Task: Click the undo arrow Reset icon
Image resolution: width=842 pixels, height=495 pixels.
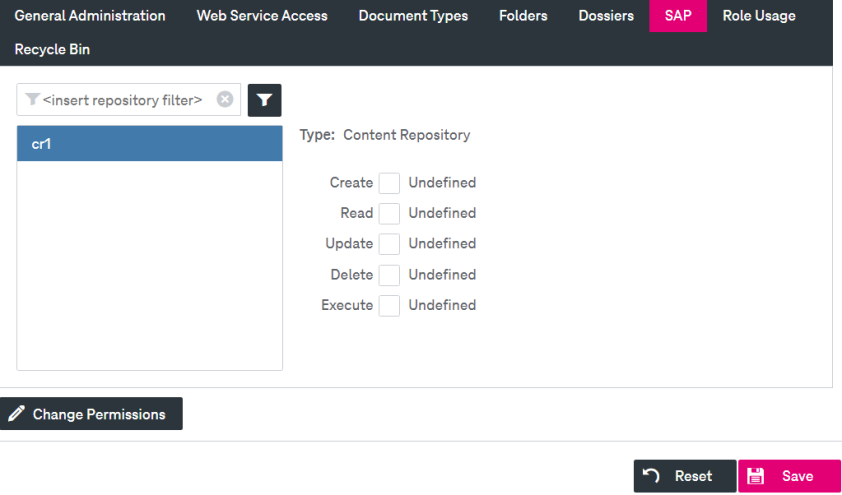Action: [651, 476]
